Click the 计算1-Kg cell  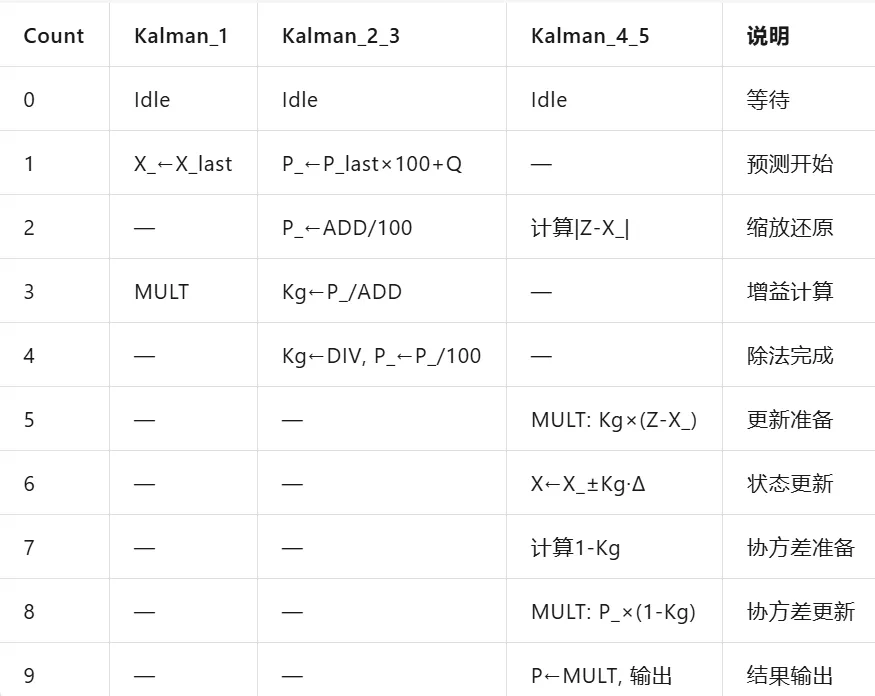(x=575, y=548)
